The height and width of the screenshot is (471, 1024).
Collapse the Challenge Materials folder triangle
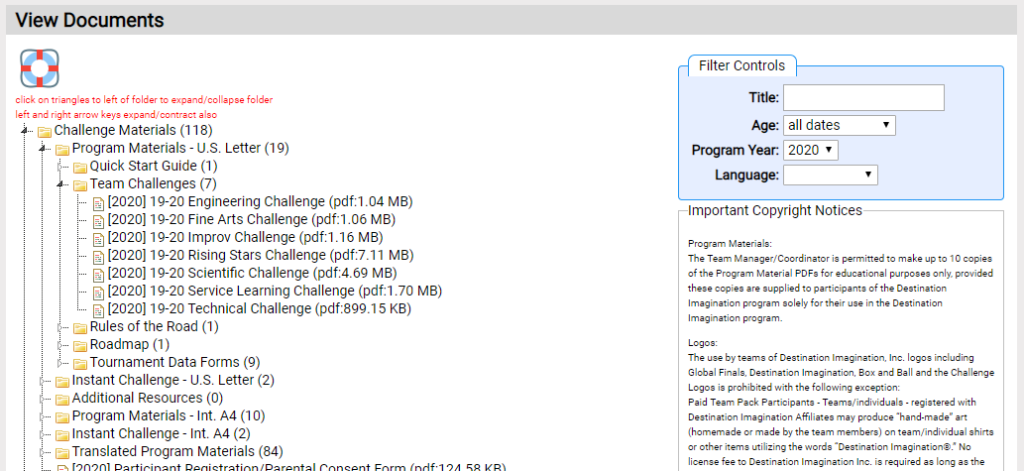pos(25,131)
